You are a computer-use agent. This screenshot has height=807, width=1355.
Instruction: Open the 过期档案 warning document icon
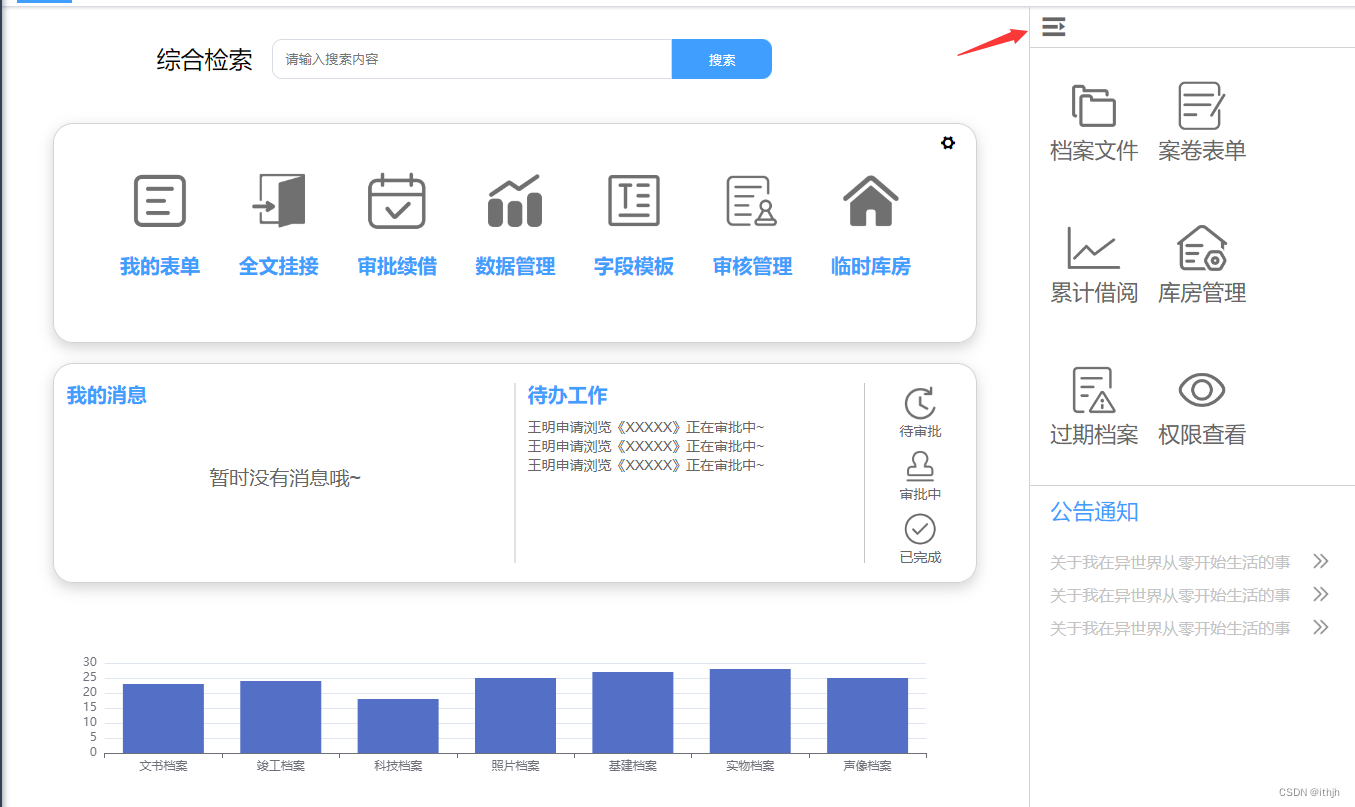1093,390
